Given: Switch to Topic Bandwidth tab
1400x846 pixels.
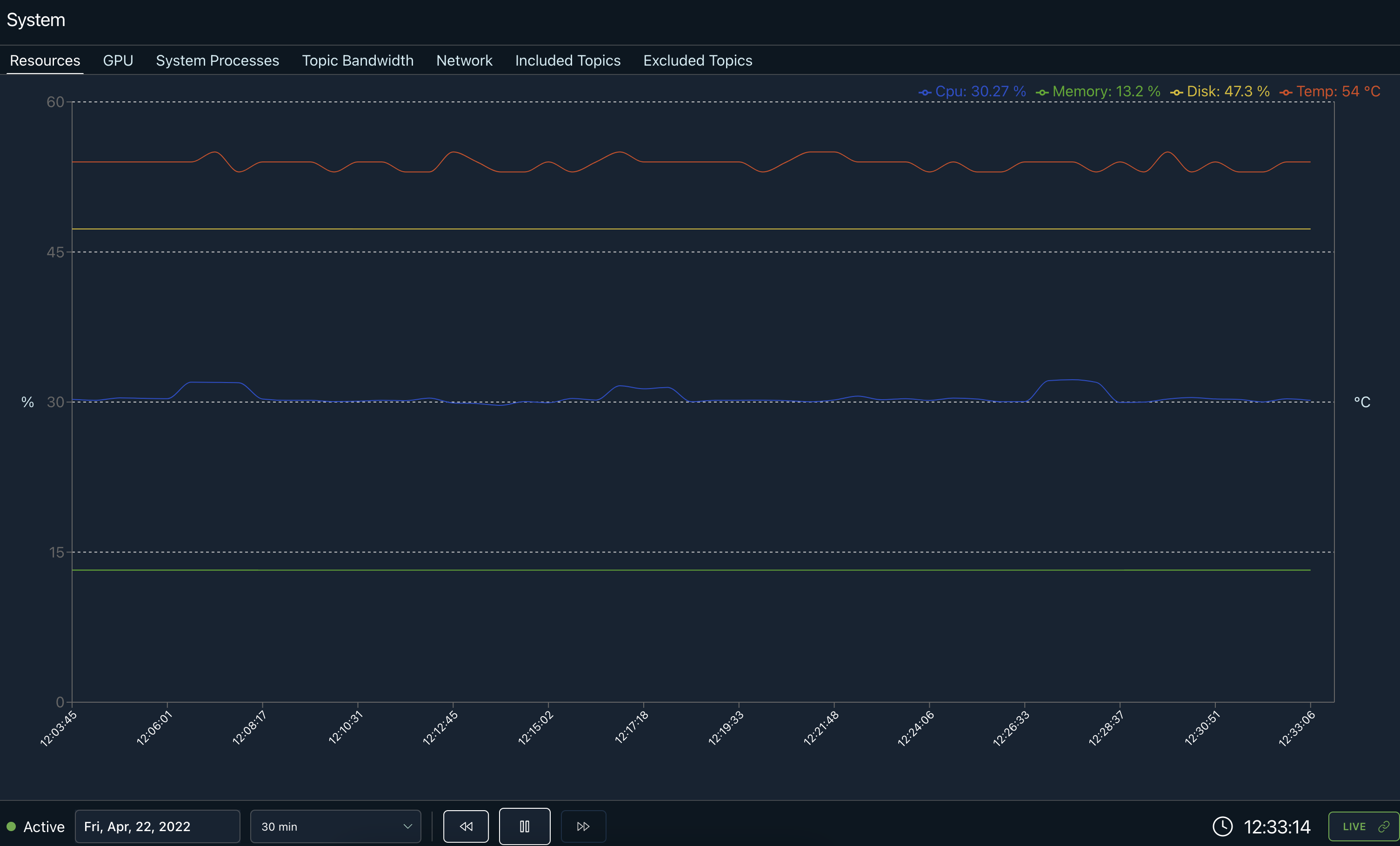Looking at the screenshot, I should pyautogui.click(x=357, y=60).
